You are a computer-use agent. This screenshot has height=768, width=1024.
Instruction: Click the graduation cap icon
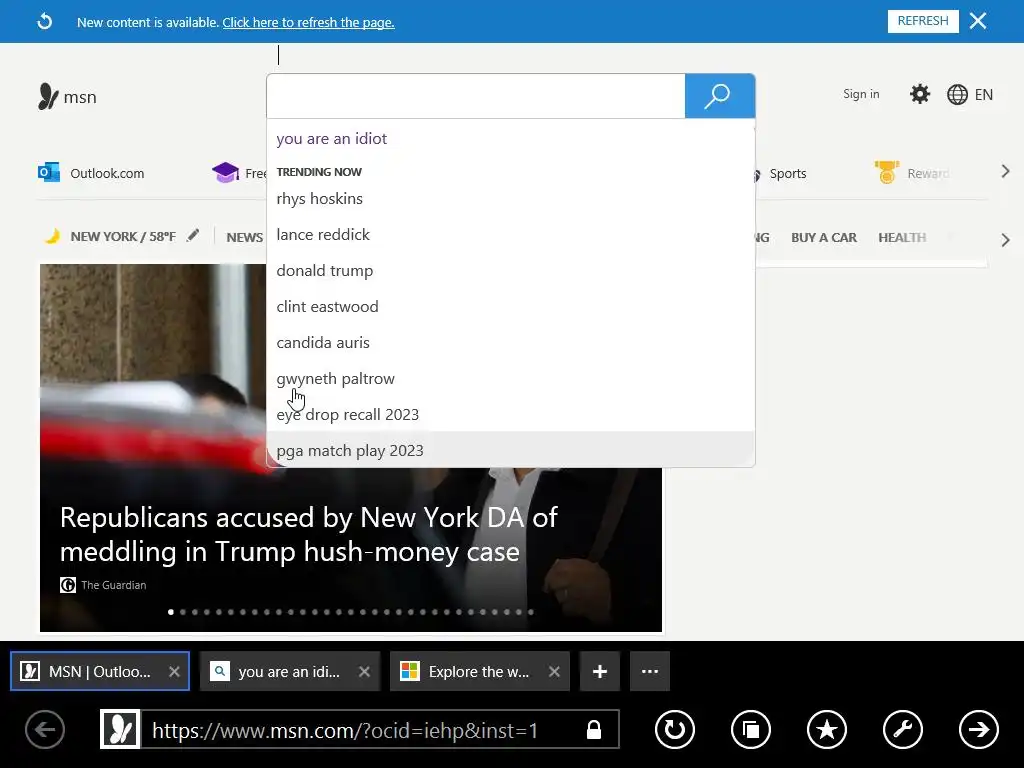[225, 172]
